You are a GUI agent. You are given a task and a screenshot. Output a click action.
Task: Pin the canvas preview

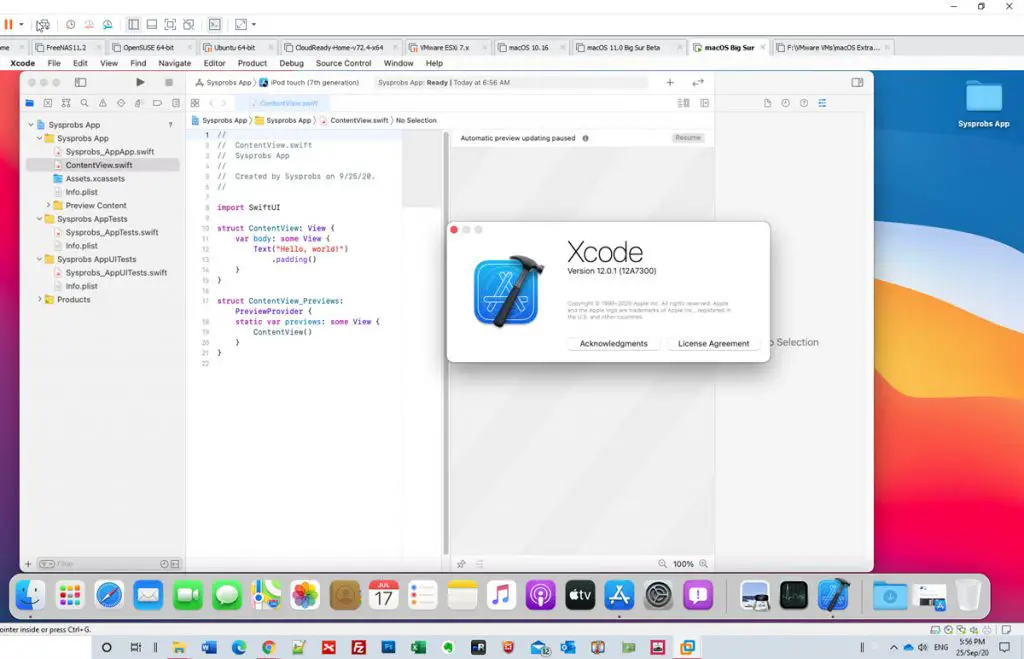461,564
